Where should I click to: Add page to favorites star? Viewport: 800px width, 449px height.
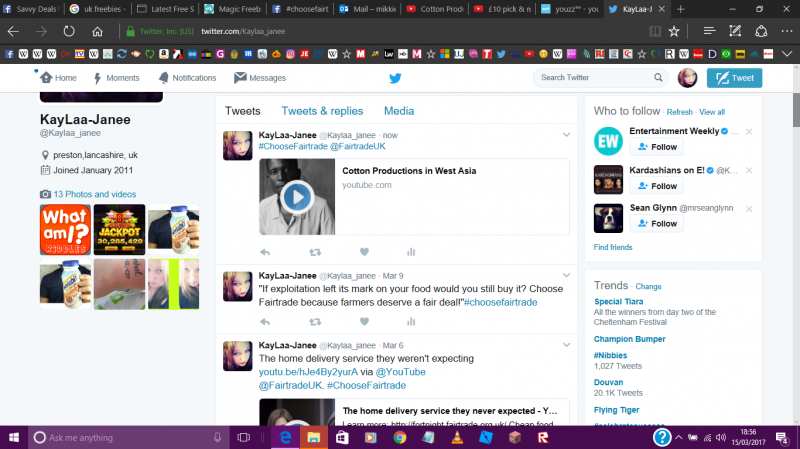pos(674,31)
